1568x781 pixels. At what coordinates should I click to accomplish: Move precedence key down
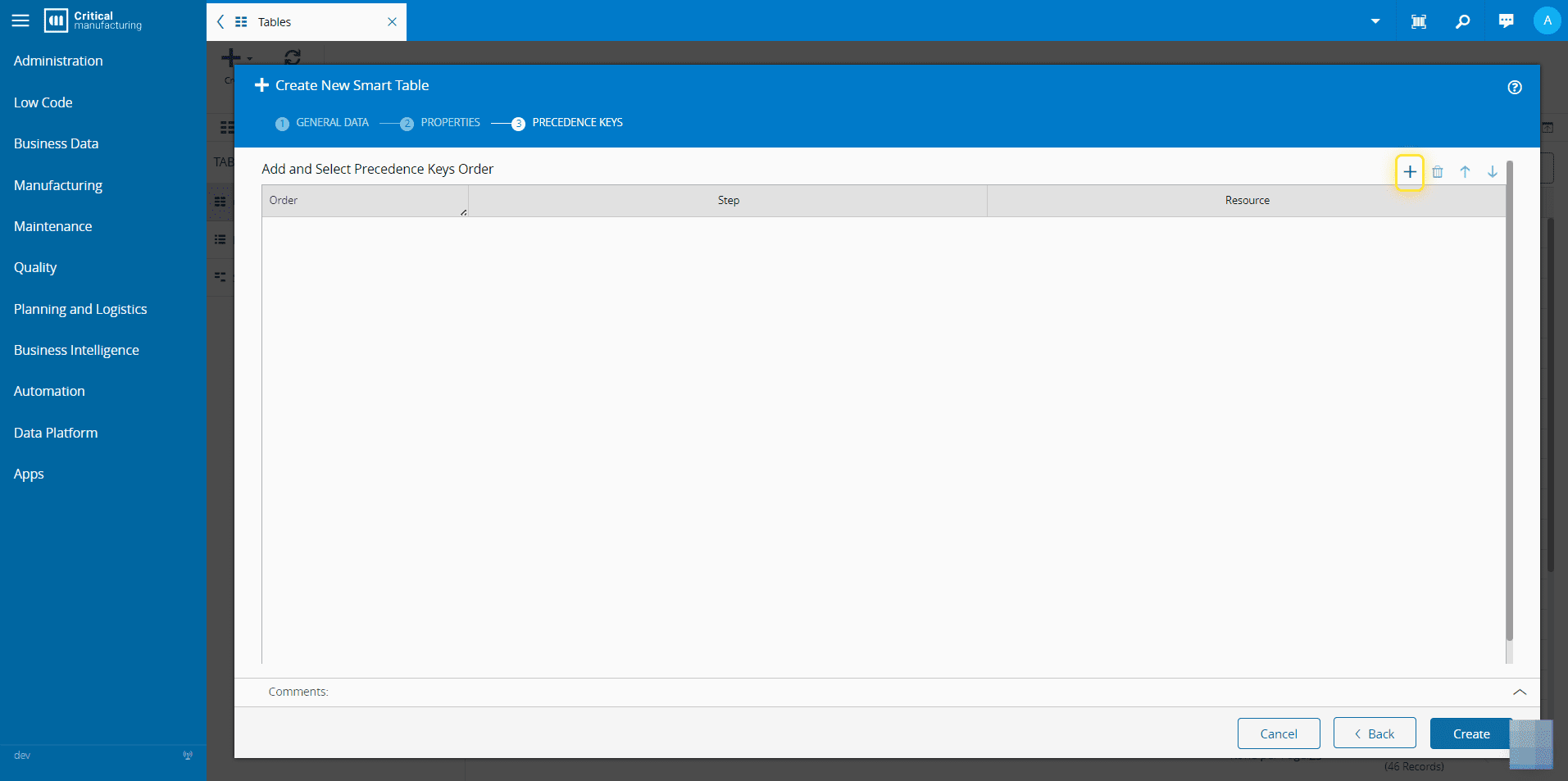[1493, 172]
